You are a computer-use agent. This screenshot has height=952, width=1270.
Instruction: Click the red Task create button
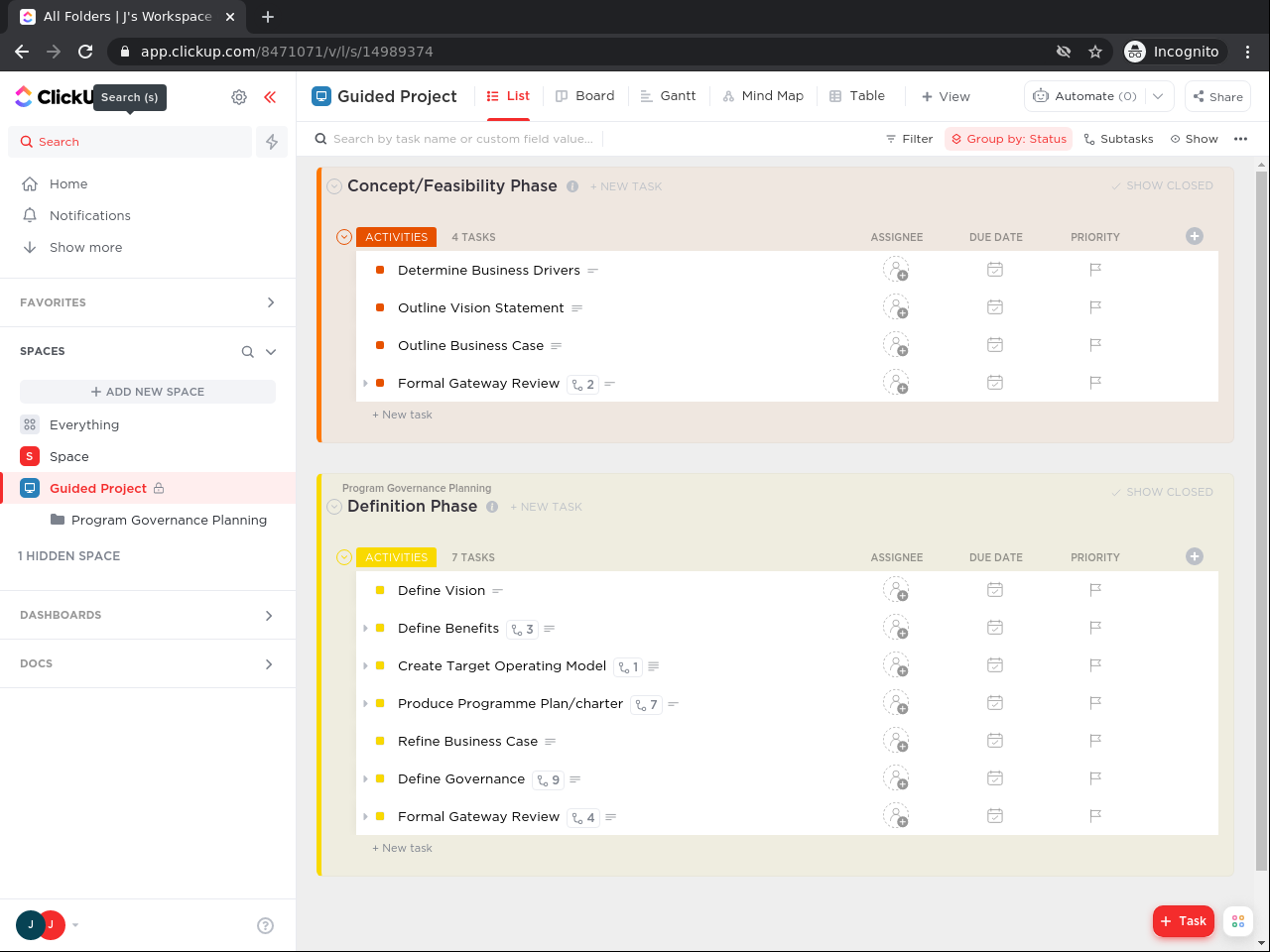tap(1183, 921)
